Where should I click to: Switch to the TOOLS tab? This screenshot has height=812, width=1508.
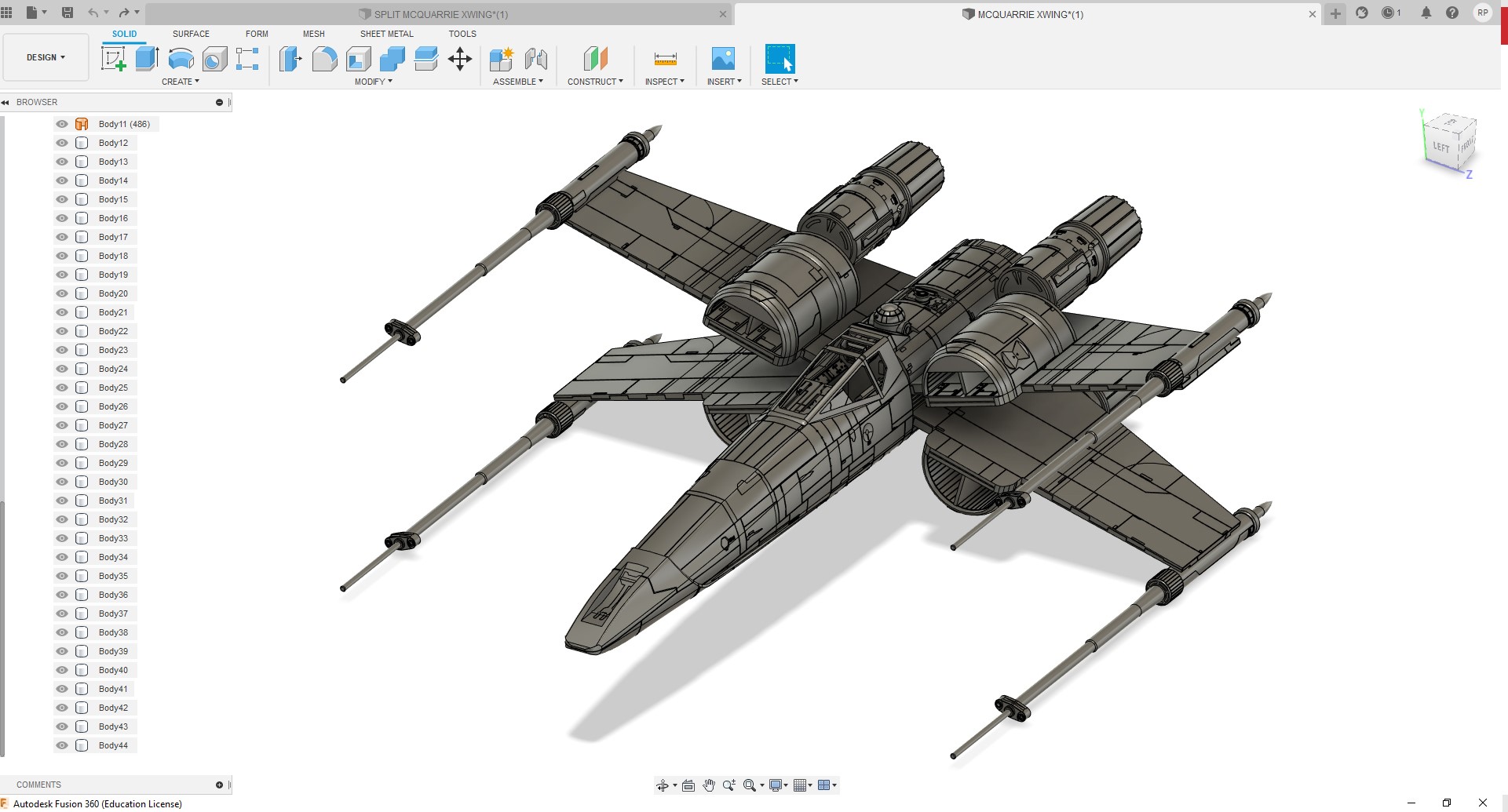coord(462,34)
